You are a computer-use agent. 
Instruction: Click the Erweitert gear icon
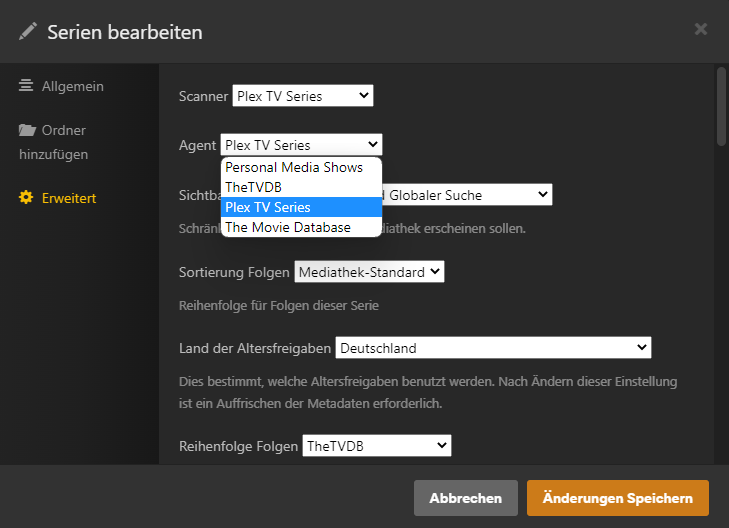tap(26, 198)
